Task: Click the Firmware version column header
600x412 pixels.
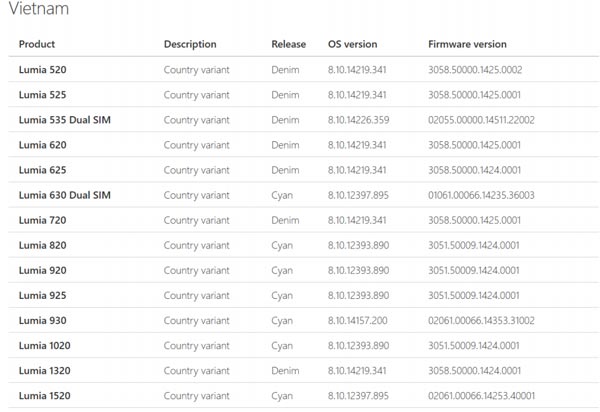Action: [467, 44]
